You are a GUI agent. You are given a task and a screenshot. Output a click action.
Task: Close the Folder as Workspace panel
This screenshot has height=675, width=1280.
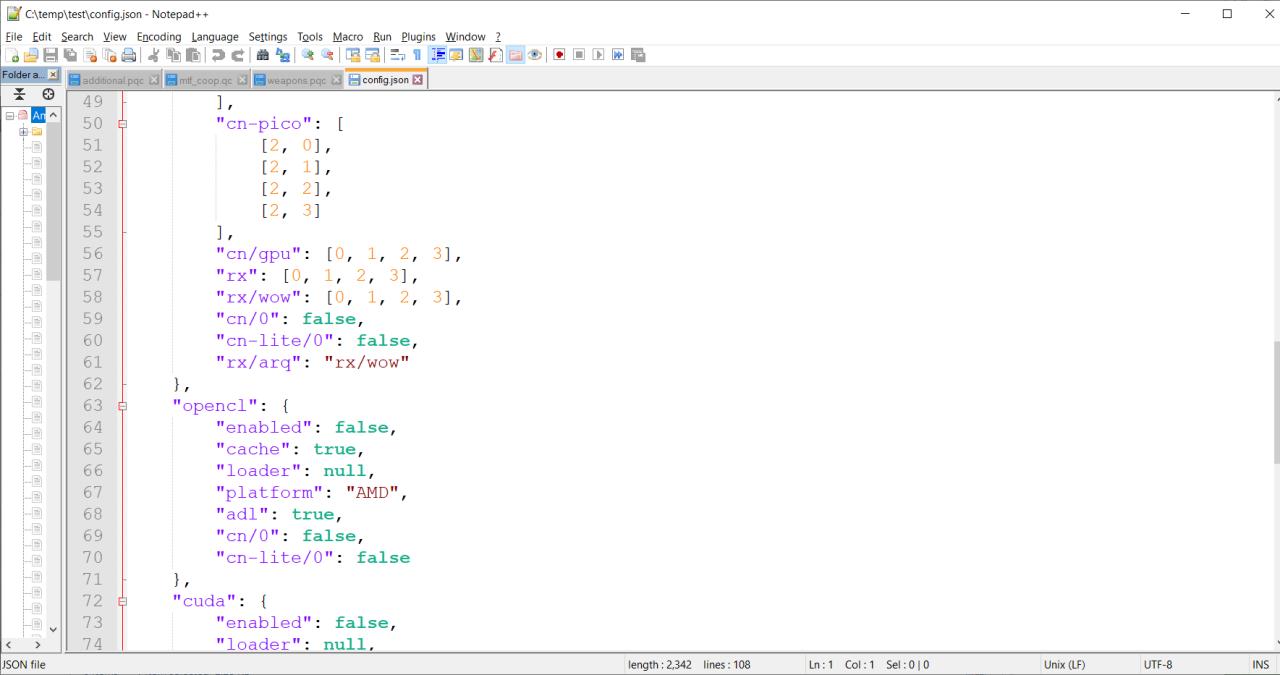(x=54, y=75)
